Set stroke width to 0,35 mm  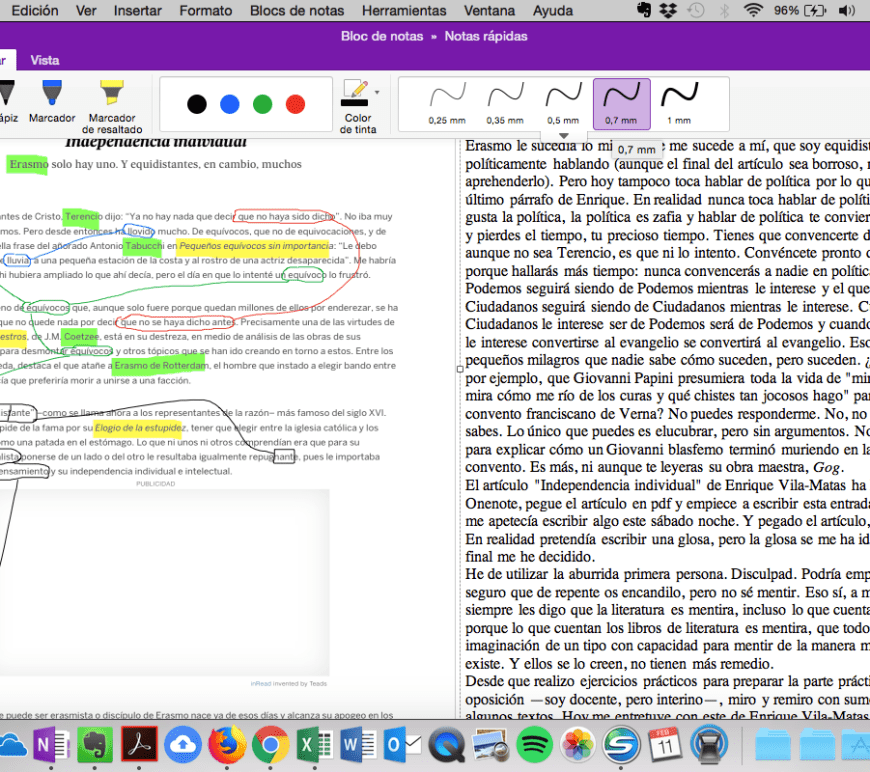[505, 104]
